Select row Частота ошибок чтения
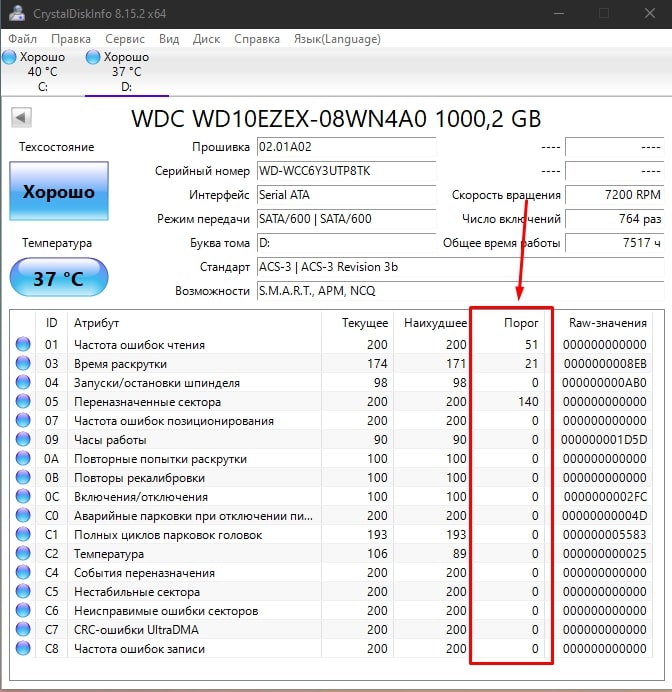The width and height of the screenshot is (672, 692). 333,344
